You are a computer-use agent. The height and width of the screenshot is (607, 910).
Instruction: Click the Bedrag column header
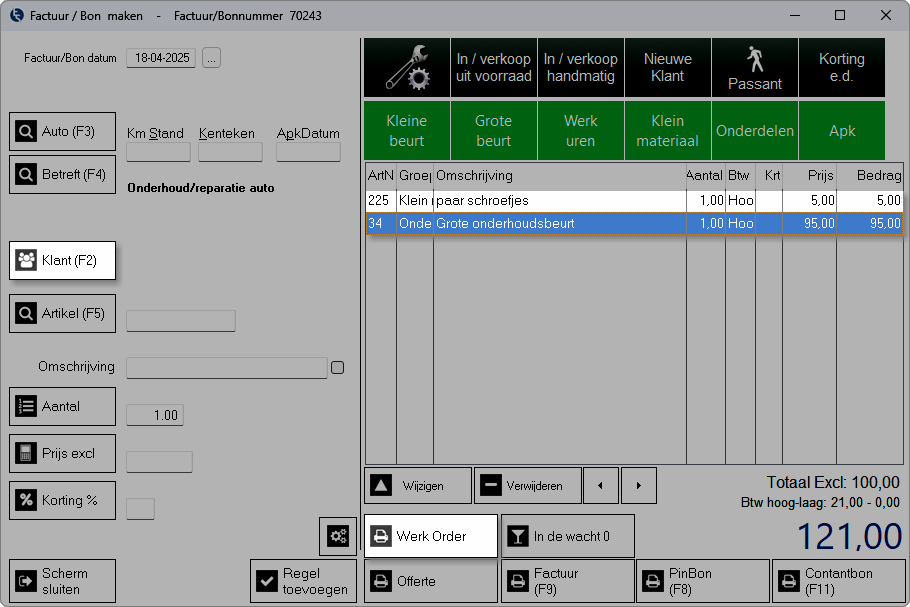(x=870, y=175)
